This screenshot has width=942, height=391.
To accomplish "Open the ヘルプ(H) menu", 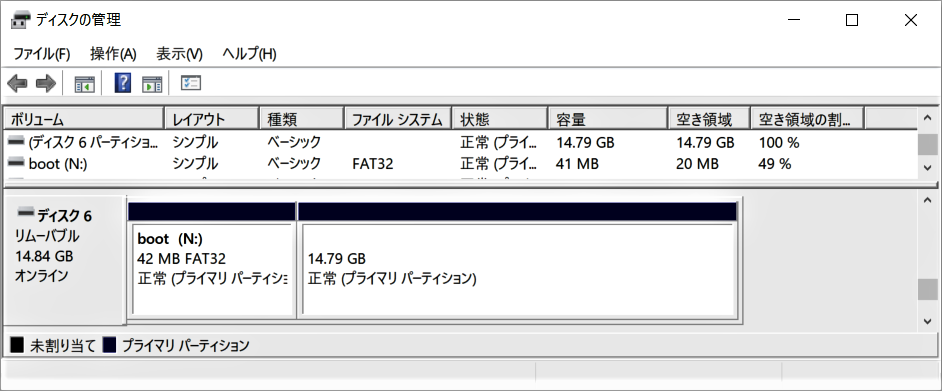I will tap(249, 54).
